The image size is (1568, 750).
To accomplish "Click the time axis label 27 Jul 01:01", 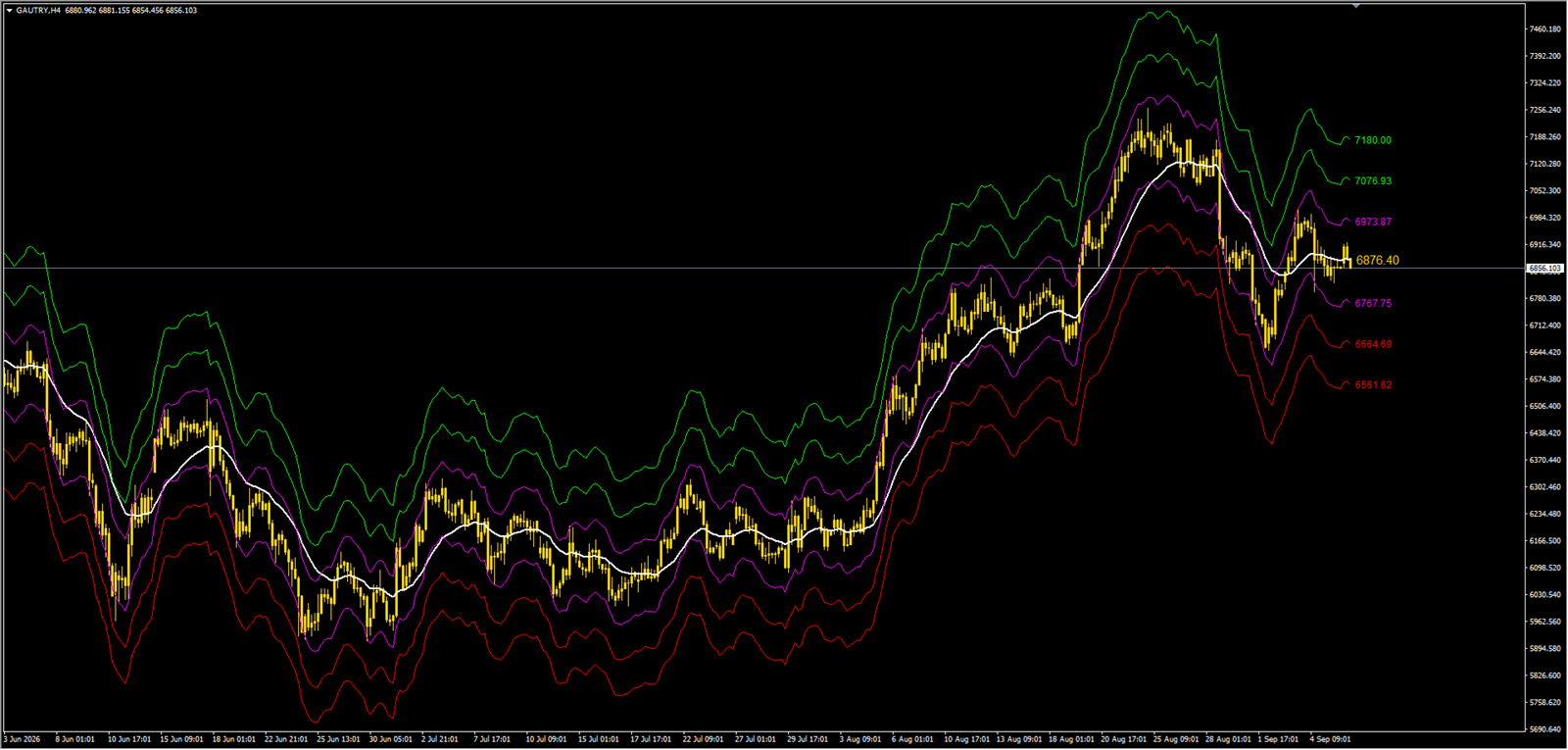I will [x=756, y=739].
